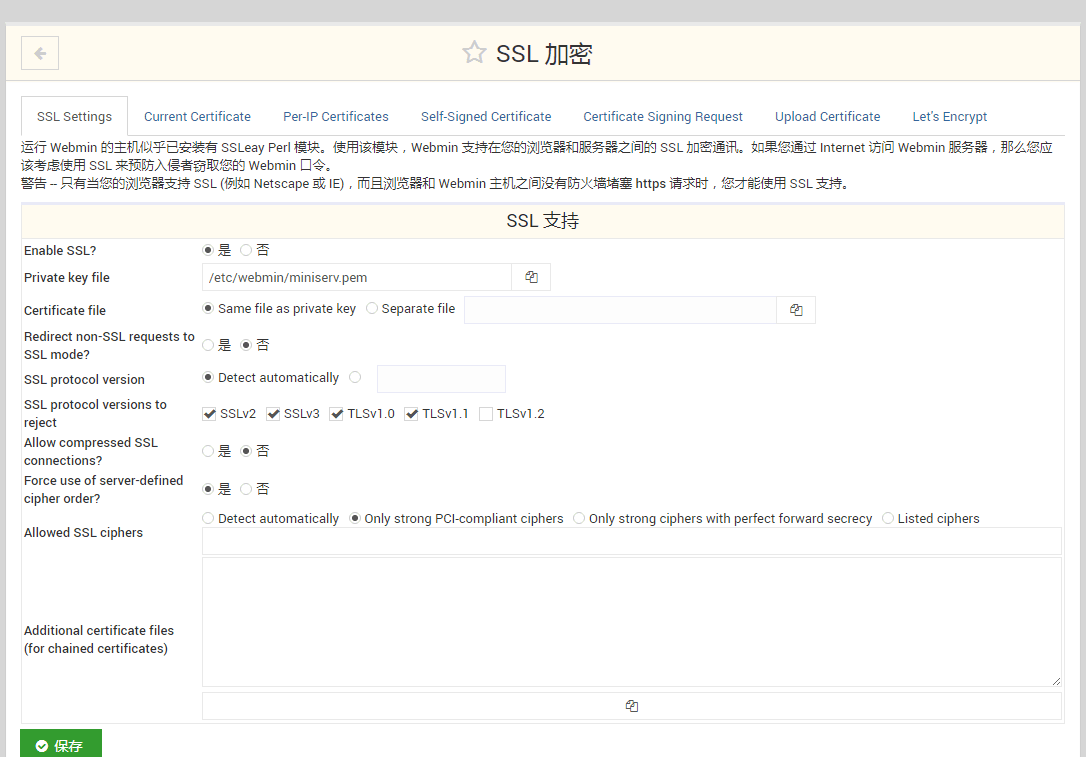The width and height of the screenshot is (1086, 757).
Task: Check the TLSv1.2 reject checkbox
Action: click(486, 414)
